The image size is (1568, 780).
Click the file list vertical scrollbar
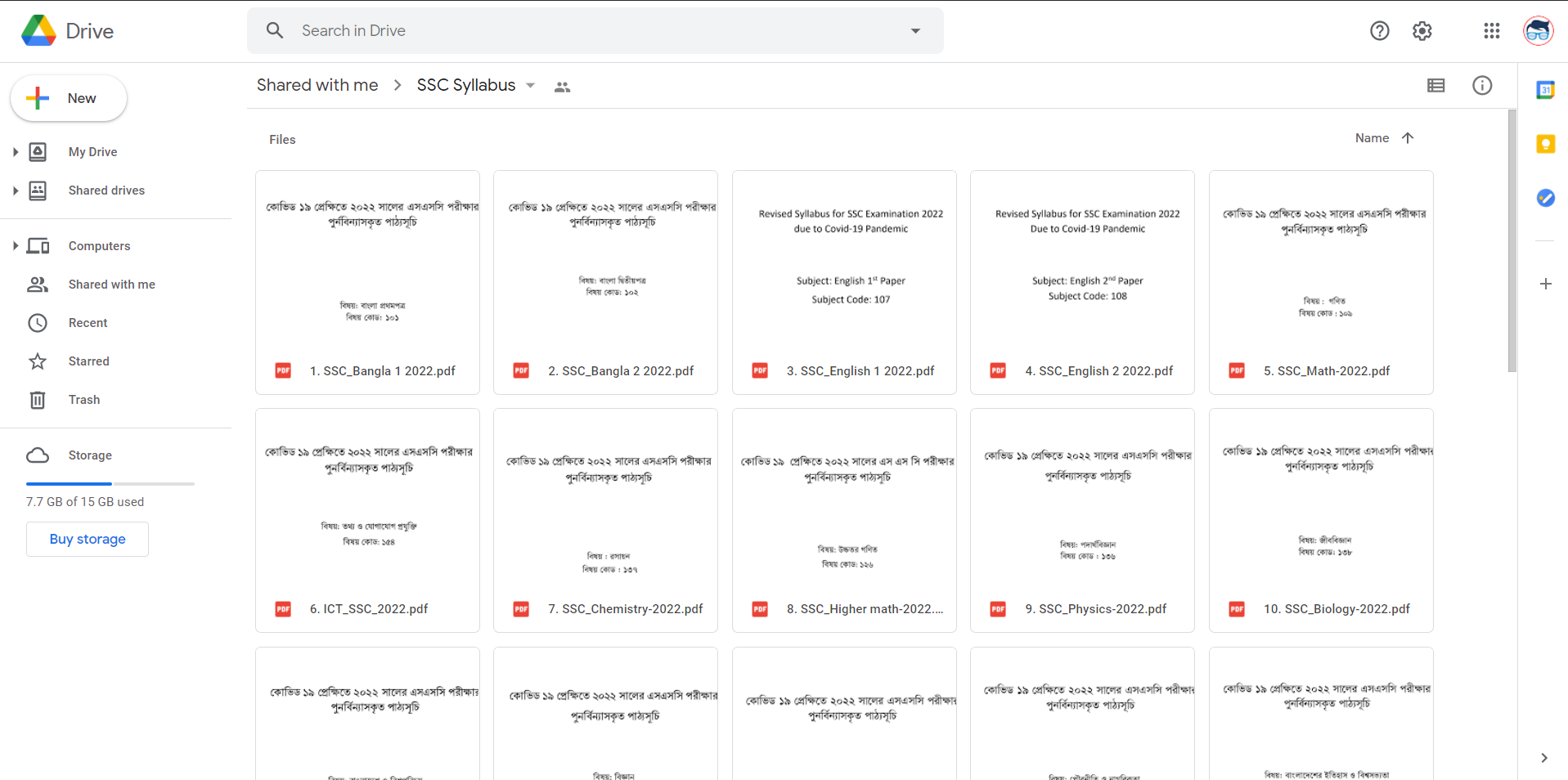coord(1512,240)
